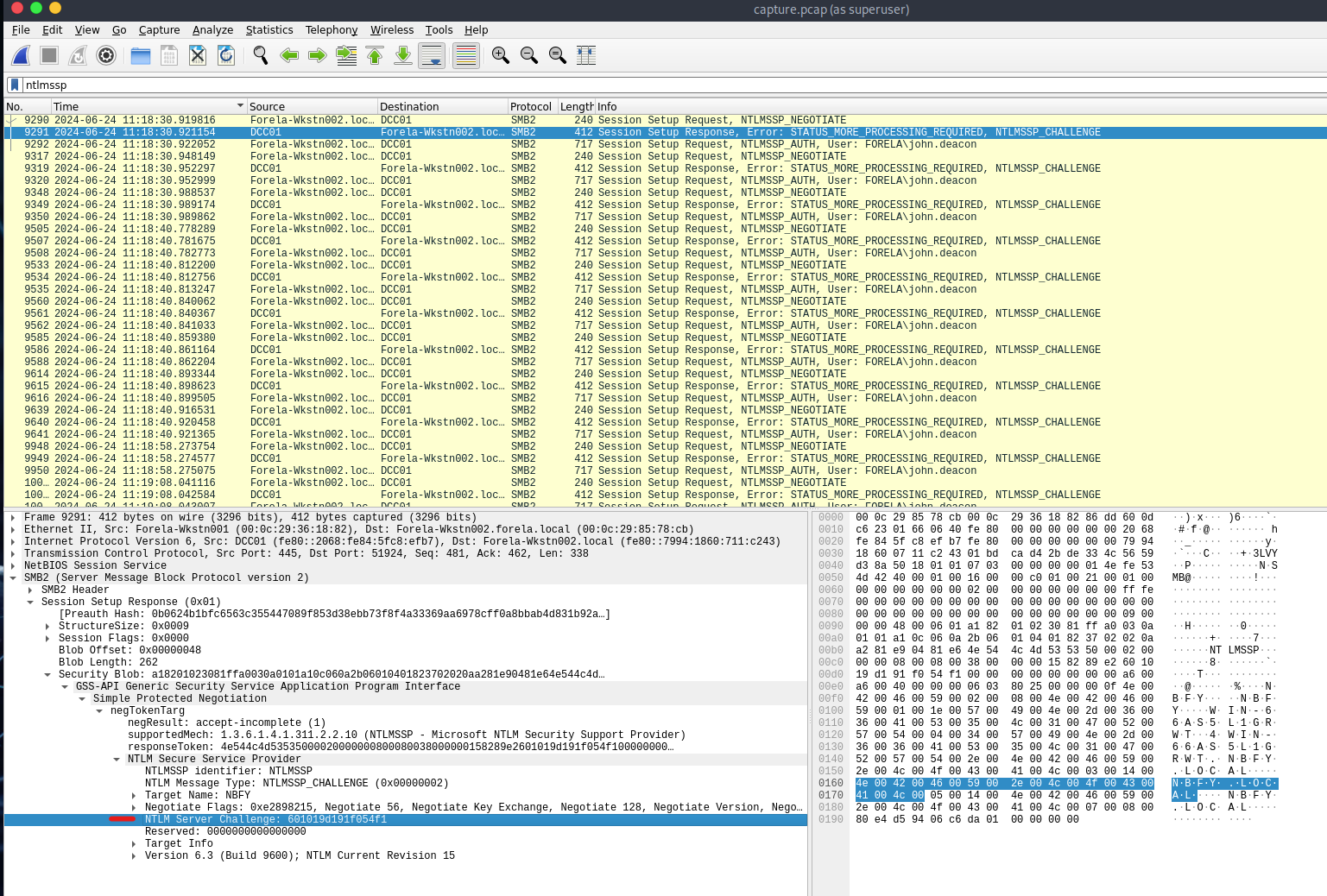Select packet 9319 NTLMSSP_CHALLENGE row
This screenshot has height=896, width=1327.
665,168
